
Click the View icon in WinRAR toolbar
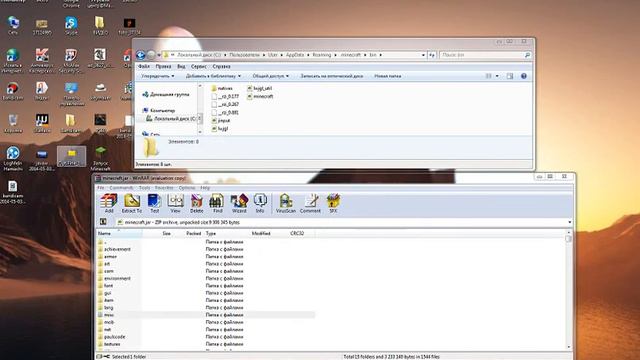176,203
